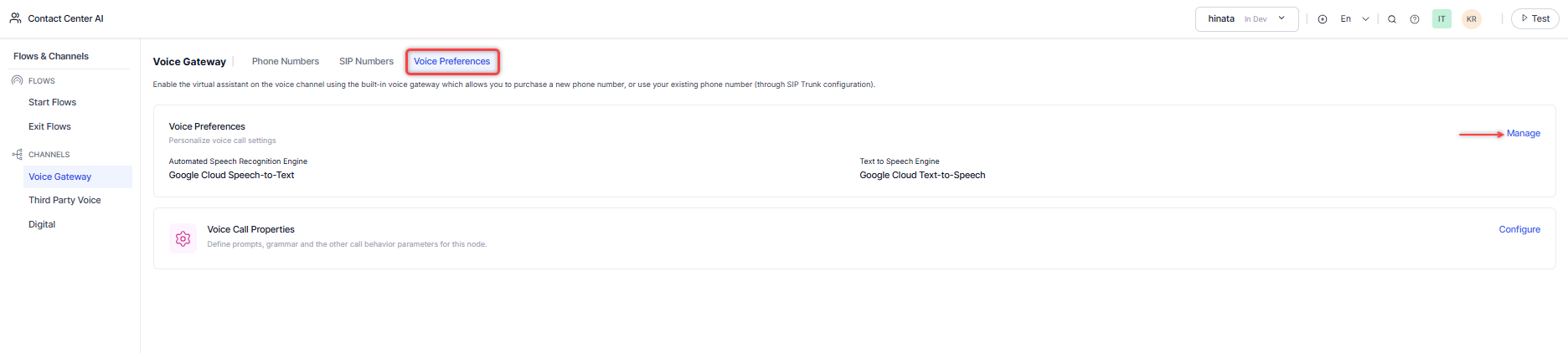Open Third Party Voice channel

click(64, 200)
